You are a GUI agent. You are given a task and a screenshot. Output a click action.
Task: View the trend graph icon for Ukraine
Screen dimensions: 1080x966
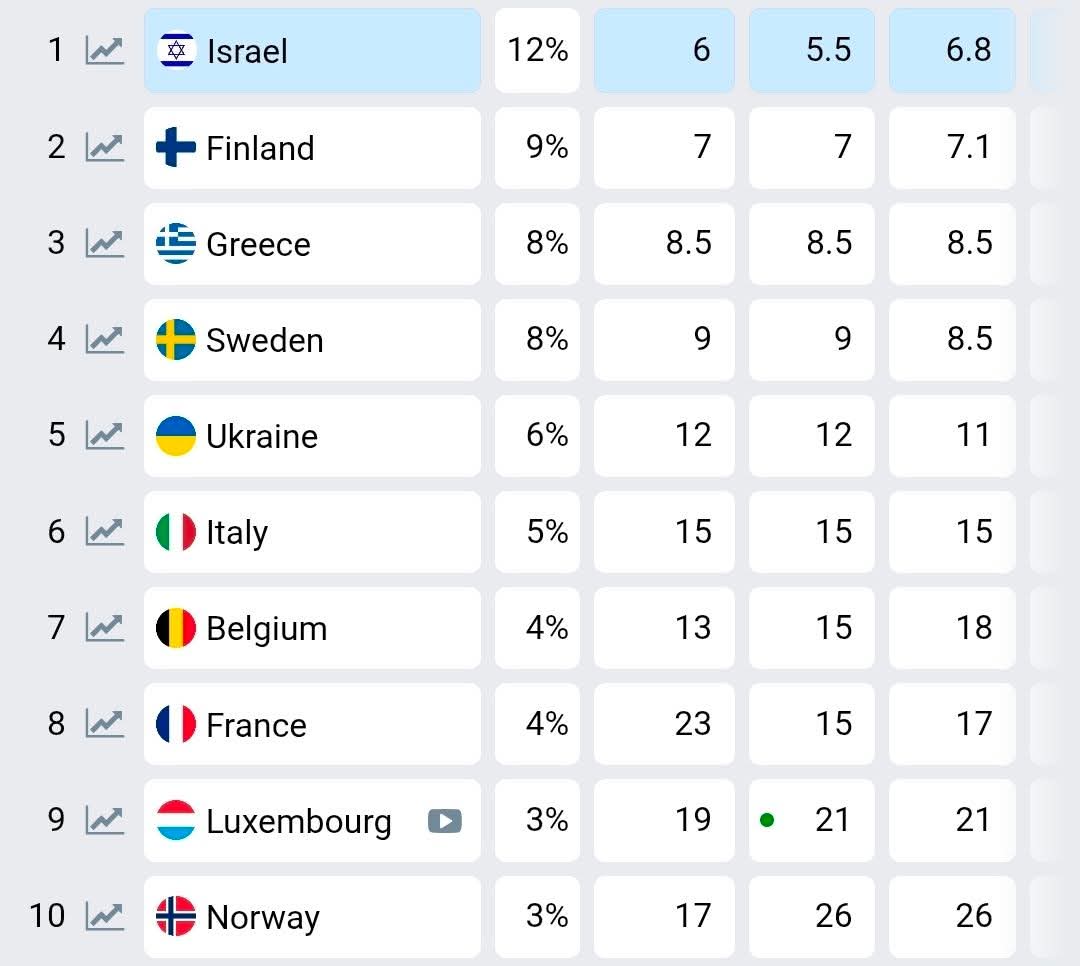click(x=104, y=436)
